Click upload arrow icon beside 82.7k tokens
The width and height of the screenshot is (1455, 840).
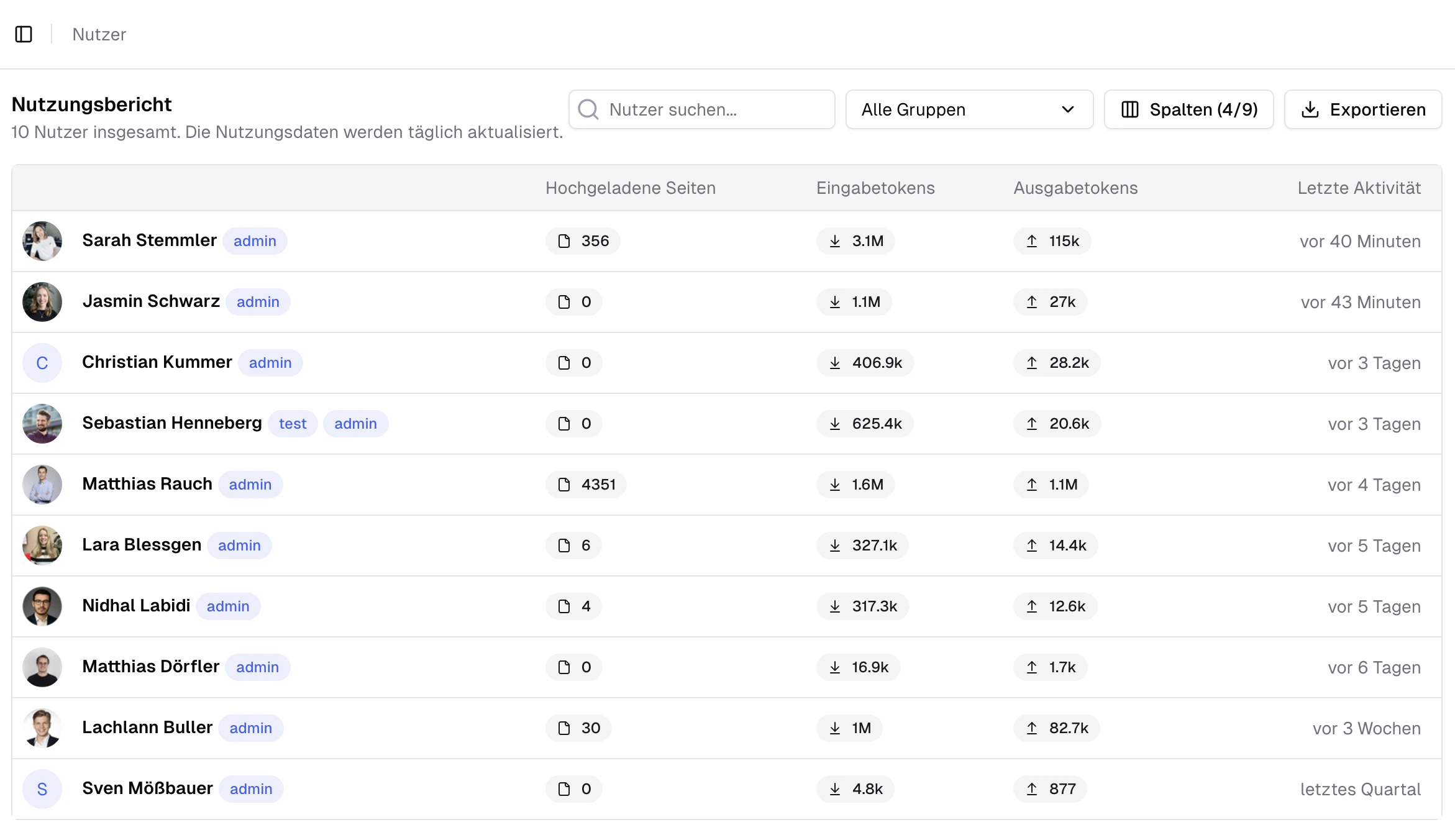coord(1032,728)
